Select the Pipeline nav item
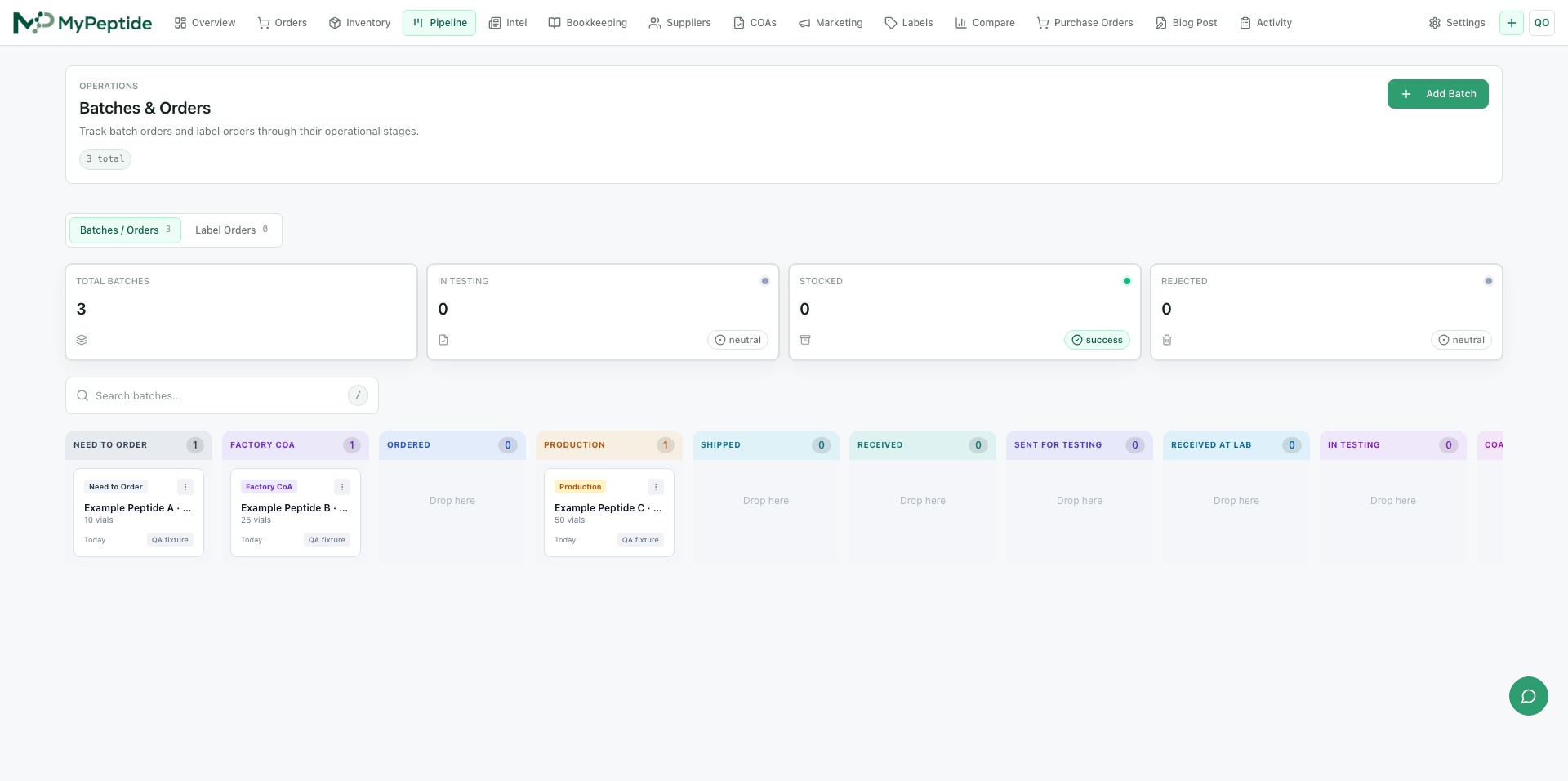The height and width of the screenshot is (781, 1568). pyautogui.click(x=439, y=23)
